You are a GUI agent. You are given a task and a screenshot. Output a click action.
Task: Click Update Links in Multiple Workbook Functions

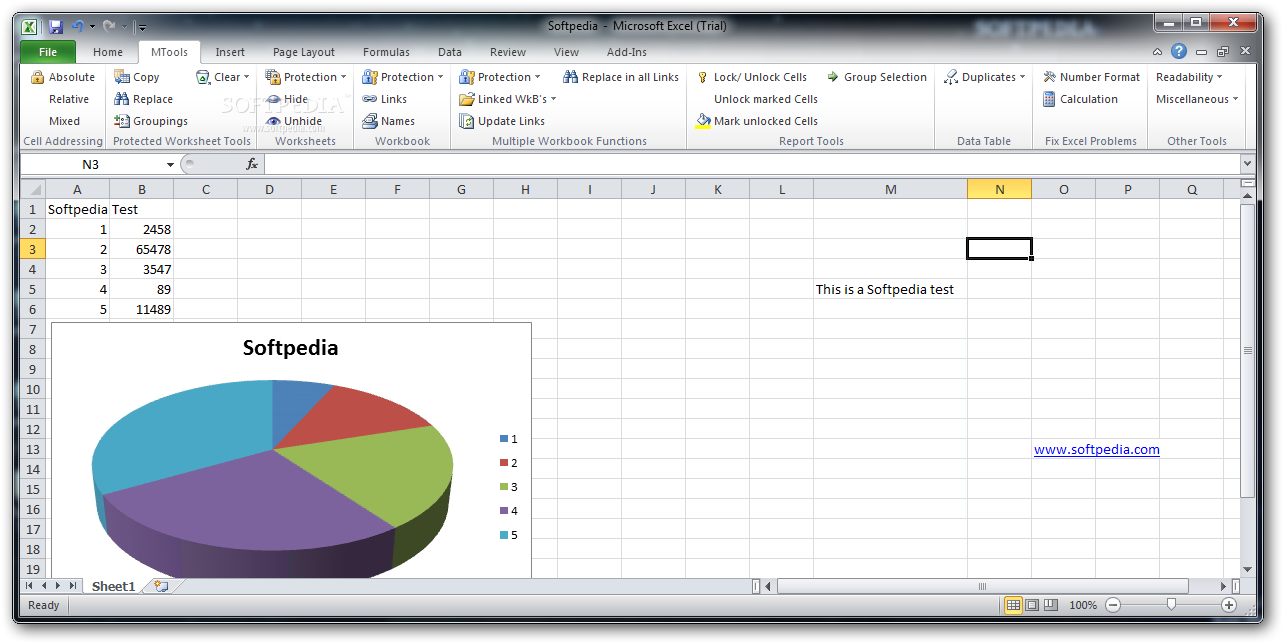coord(502,121)
